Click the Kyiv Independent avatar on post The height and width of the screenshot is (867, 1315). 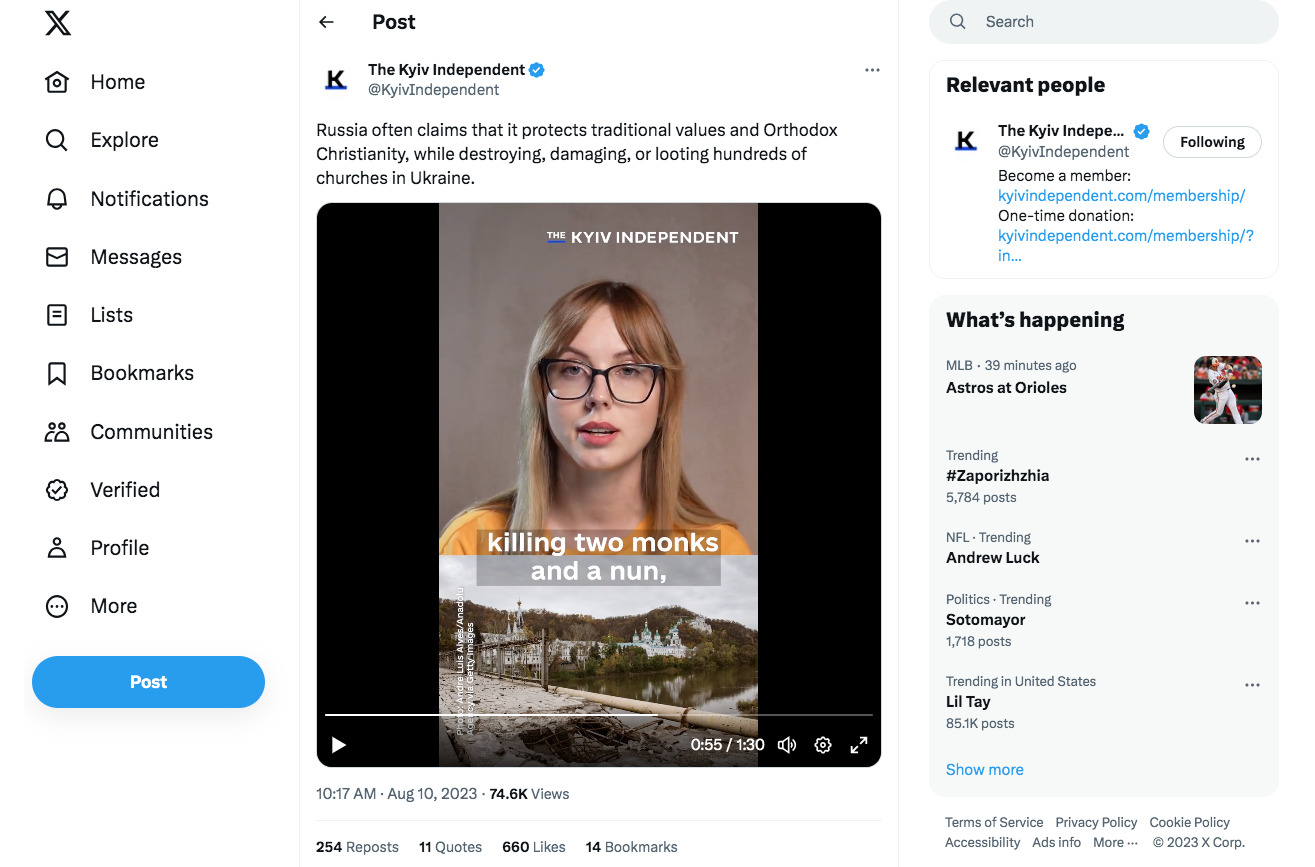click(x=336, y=79)
